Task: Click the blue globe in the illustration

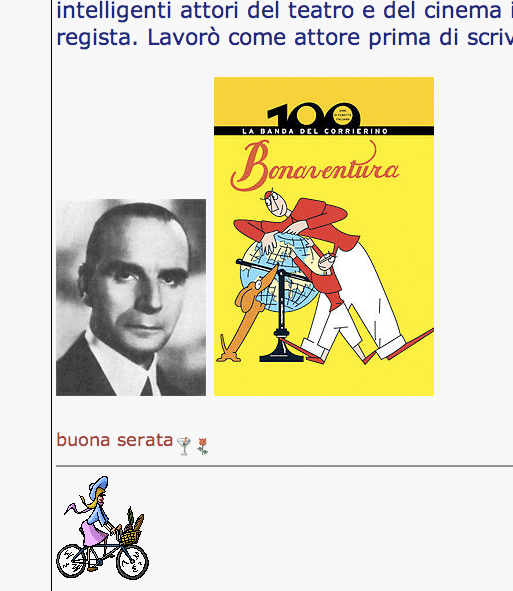Action: tap(278, 272)
